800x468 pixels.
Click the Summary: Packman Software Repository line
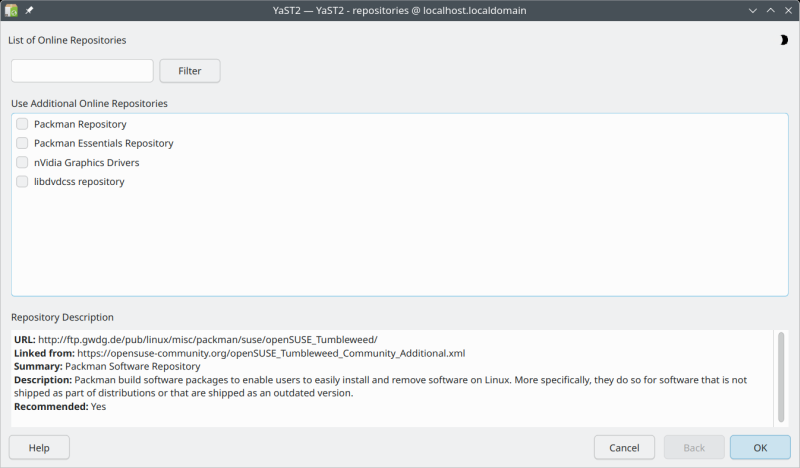click(107, 366)
